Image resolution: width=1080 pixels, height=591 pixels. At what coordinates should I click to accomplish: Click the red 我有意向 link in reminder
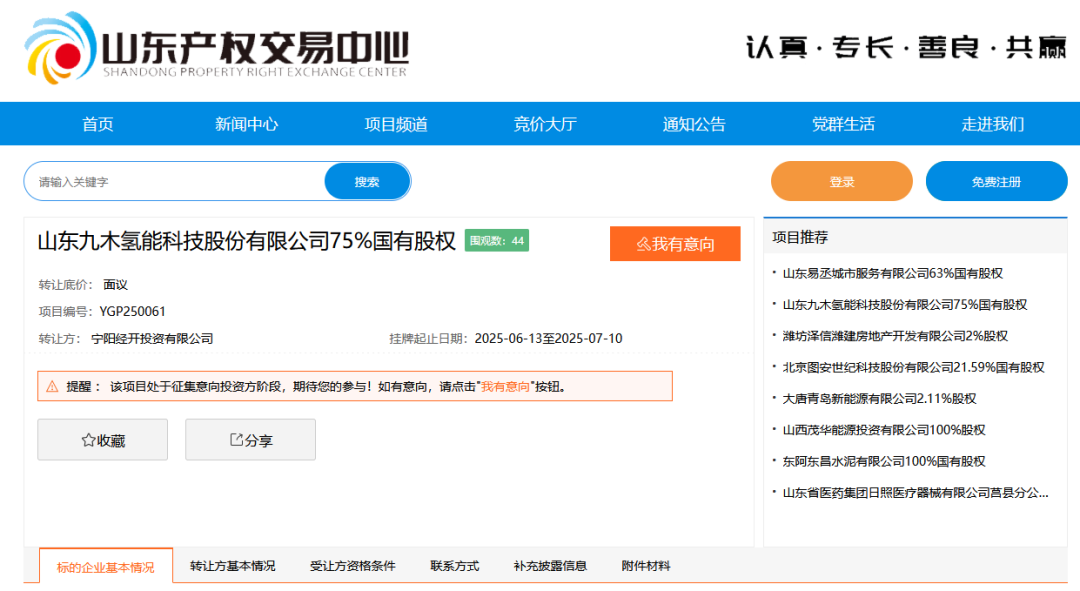tap(505, 386)
